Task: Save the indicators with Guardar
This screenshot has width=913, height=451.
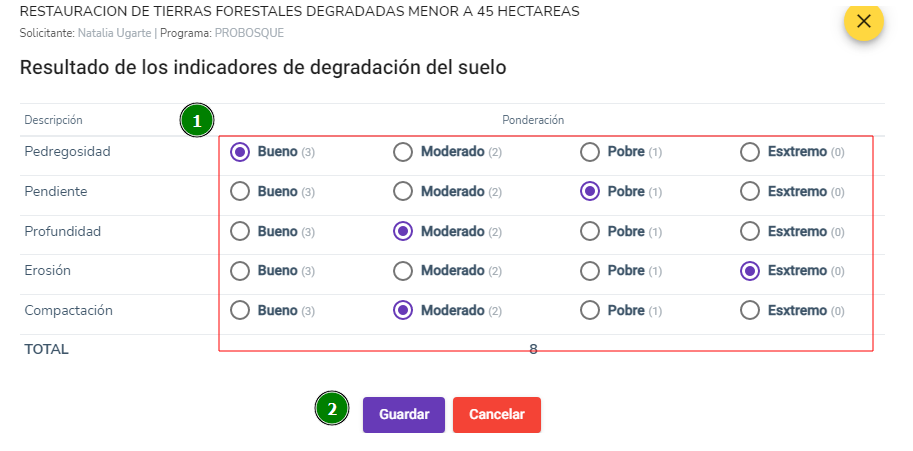Action: 404,415
